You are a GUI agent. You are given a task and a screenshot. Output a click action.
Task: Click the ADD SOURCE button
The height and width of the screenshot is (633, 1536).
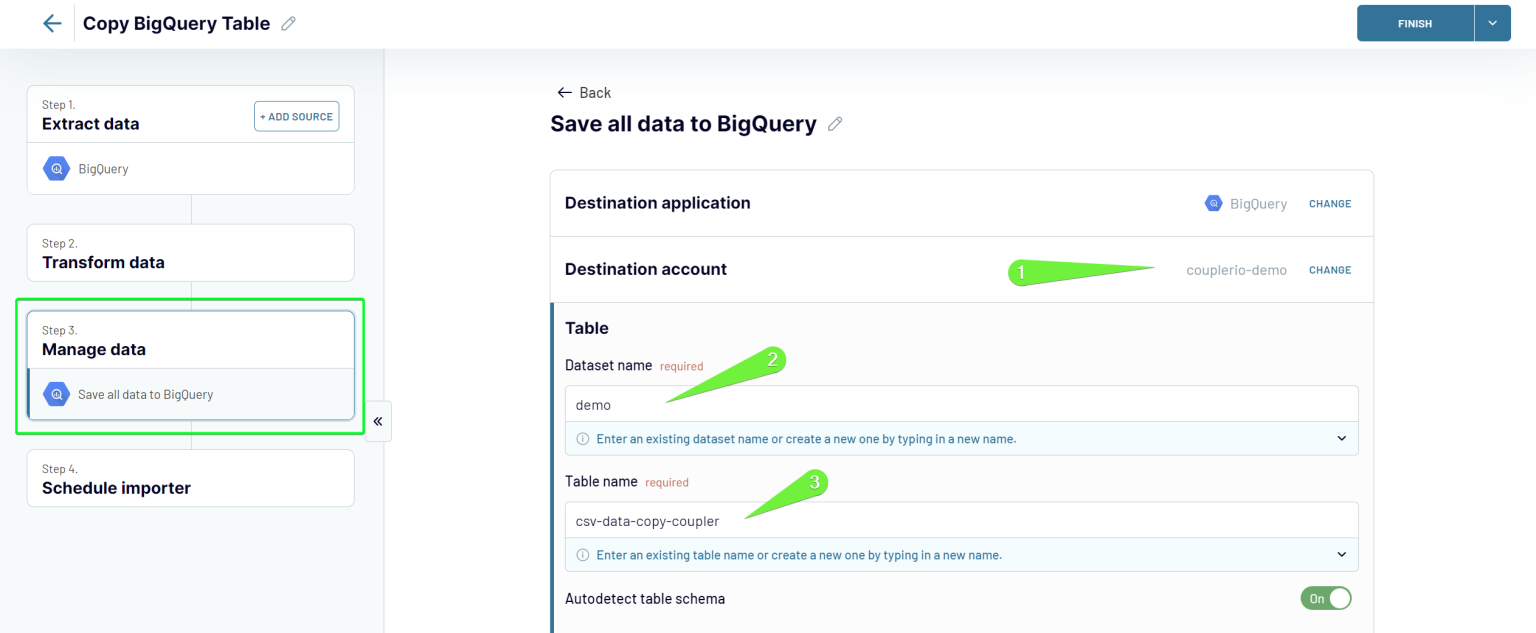coord(296,116)
